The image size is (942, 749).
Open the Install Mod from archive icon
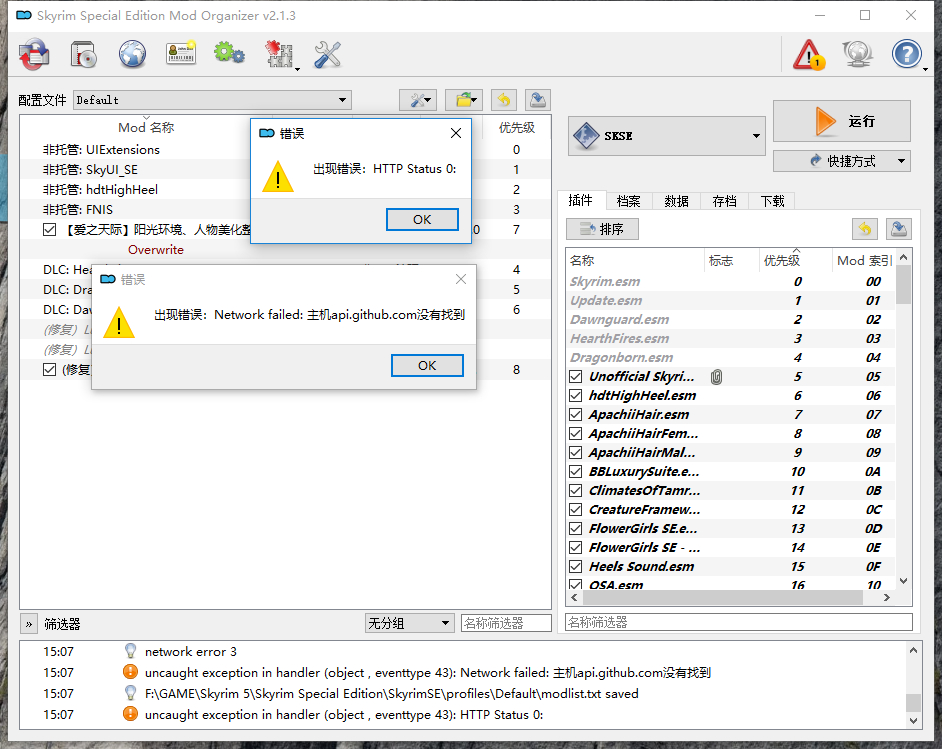point(34,54)
